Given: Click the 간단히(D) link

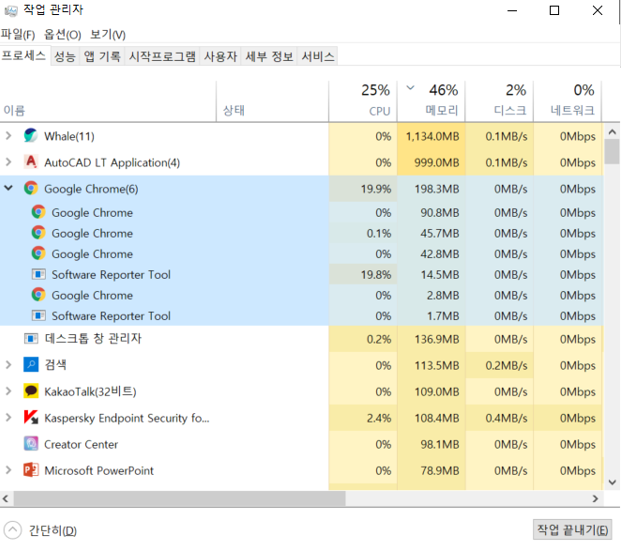Looking at the screenshot, I should [x=53, y=530].
